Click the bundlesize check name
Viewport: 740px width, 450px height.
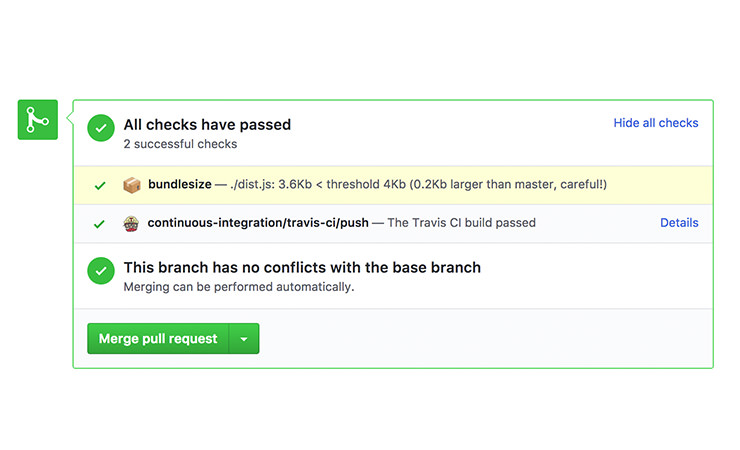pos(179,185)
